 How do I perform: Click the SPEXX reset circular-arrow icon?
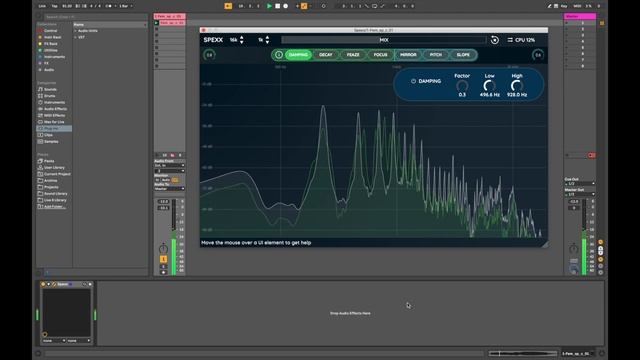tap(495, 40)
